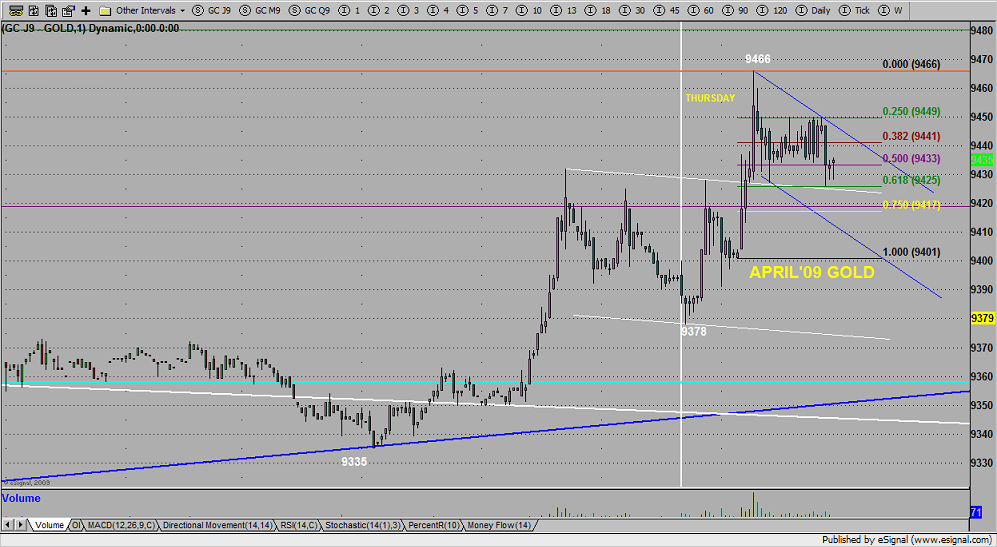Image resolution: width=997 pixels, height=547 pixels.
Task: Click the yellow glasses toolbar icon
Action: pyautogui.click(x=17, y=11)
